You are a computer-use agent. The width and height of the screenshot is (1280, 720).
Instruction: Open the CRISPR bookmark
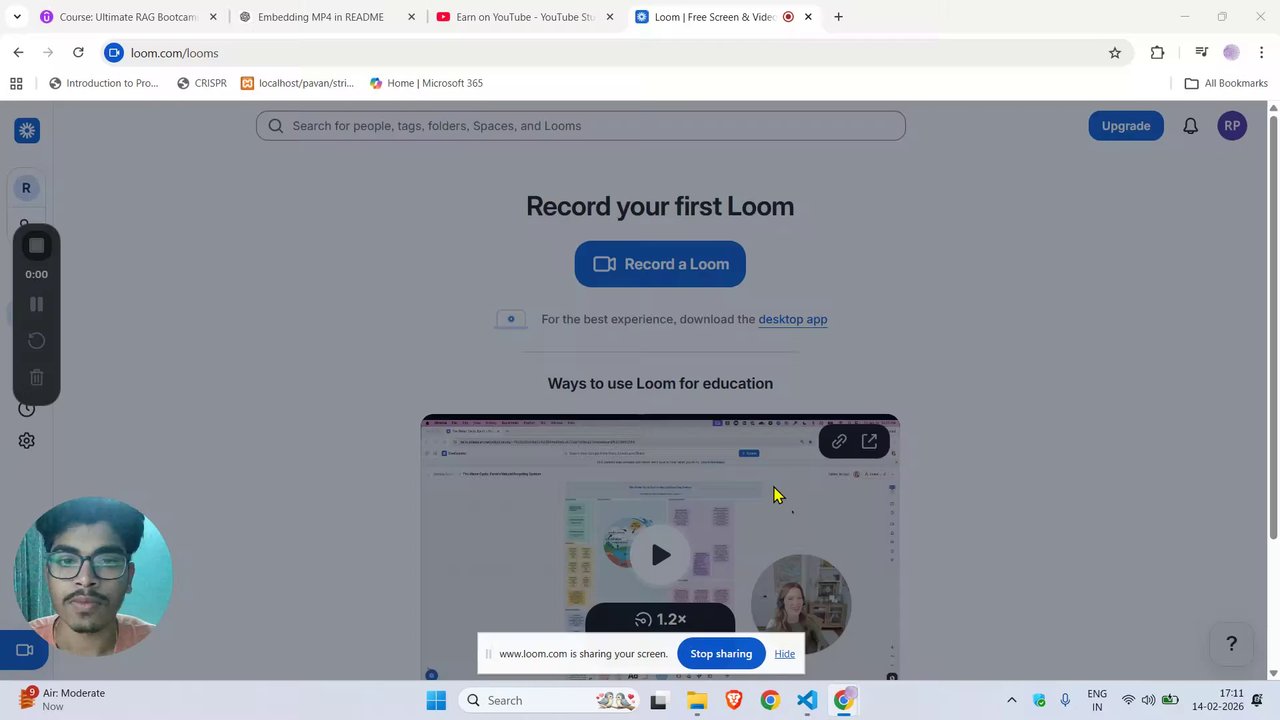(201, 84)
